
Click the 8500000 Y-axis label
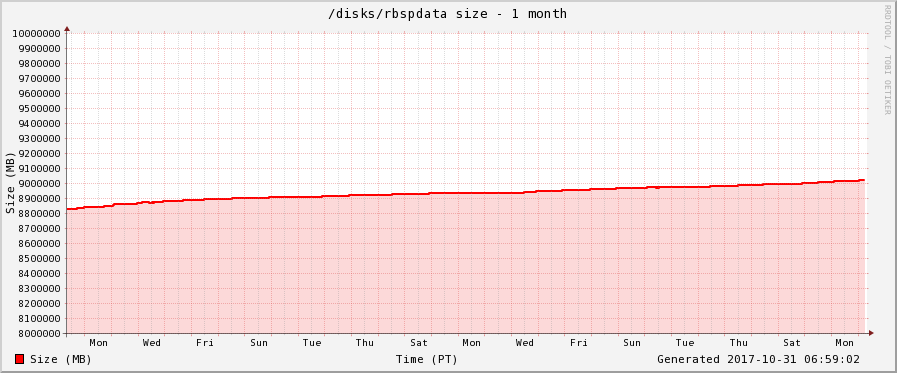pos(40,259)
